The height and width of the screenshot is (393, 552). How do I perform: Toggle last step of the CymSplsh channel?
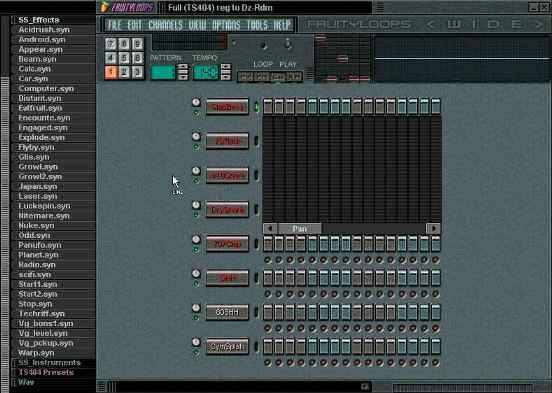point(435,346)
